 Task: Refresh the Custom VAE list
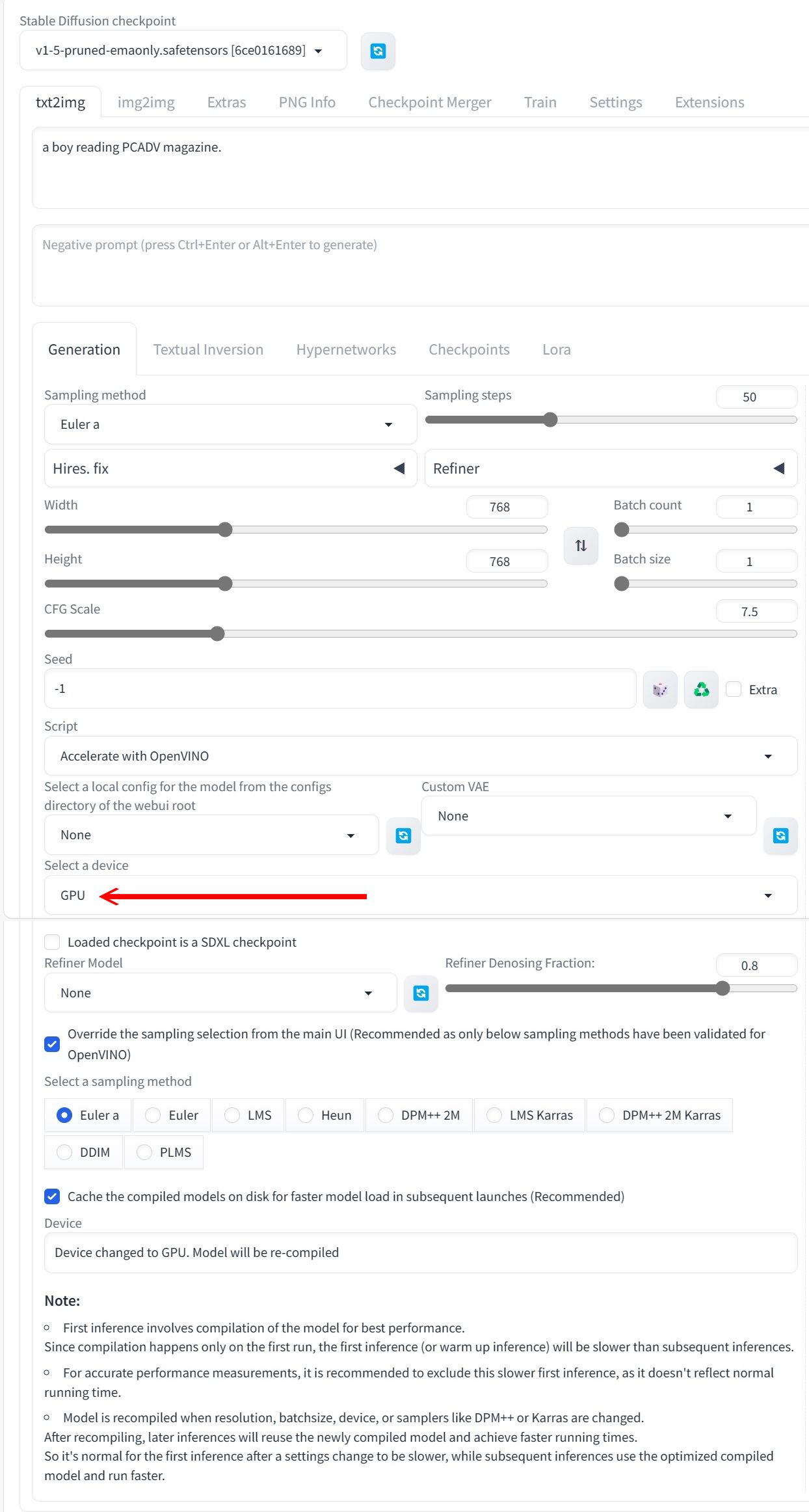[x=780, y=835]
